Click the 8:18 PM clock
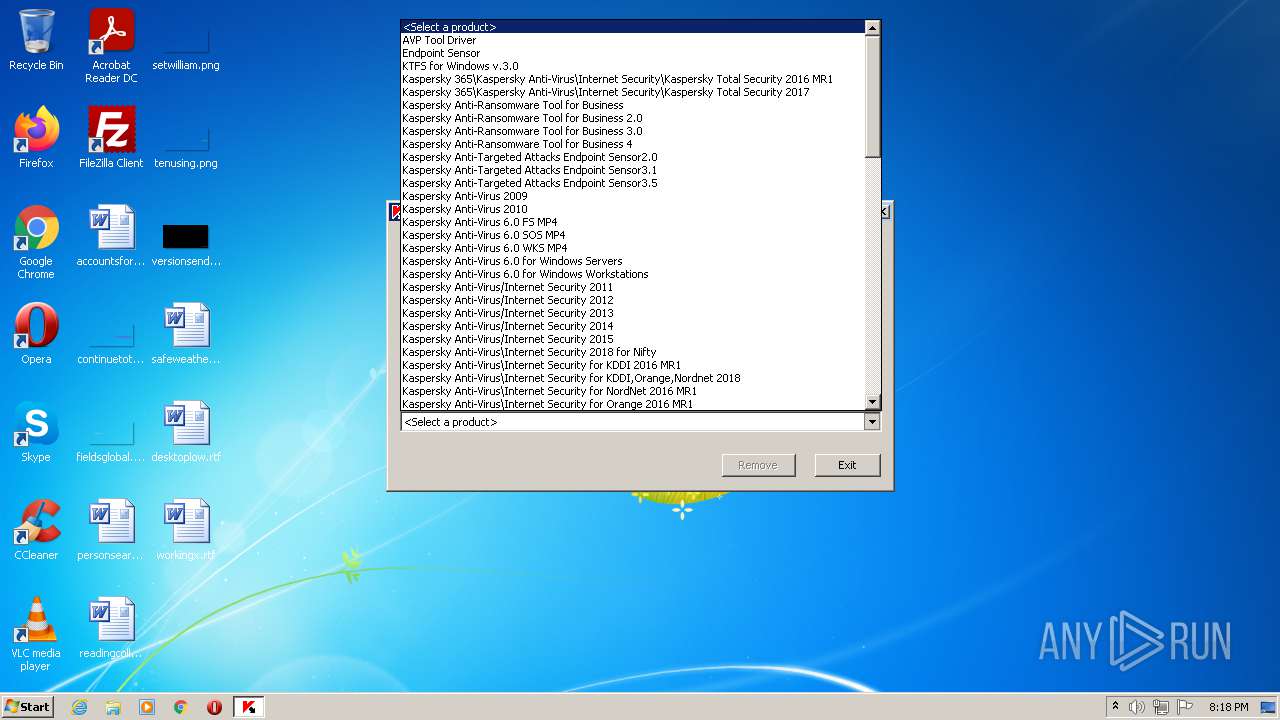Image resolution: width=1280 pixels, height=720 pixels. point(1228,707)
